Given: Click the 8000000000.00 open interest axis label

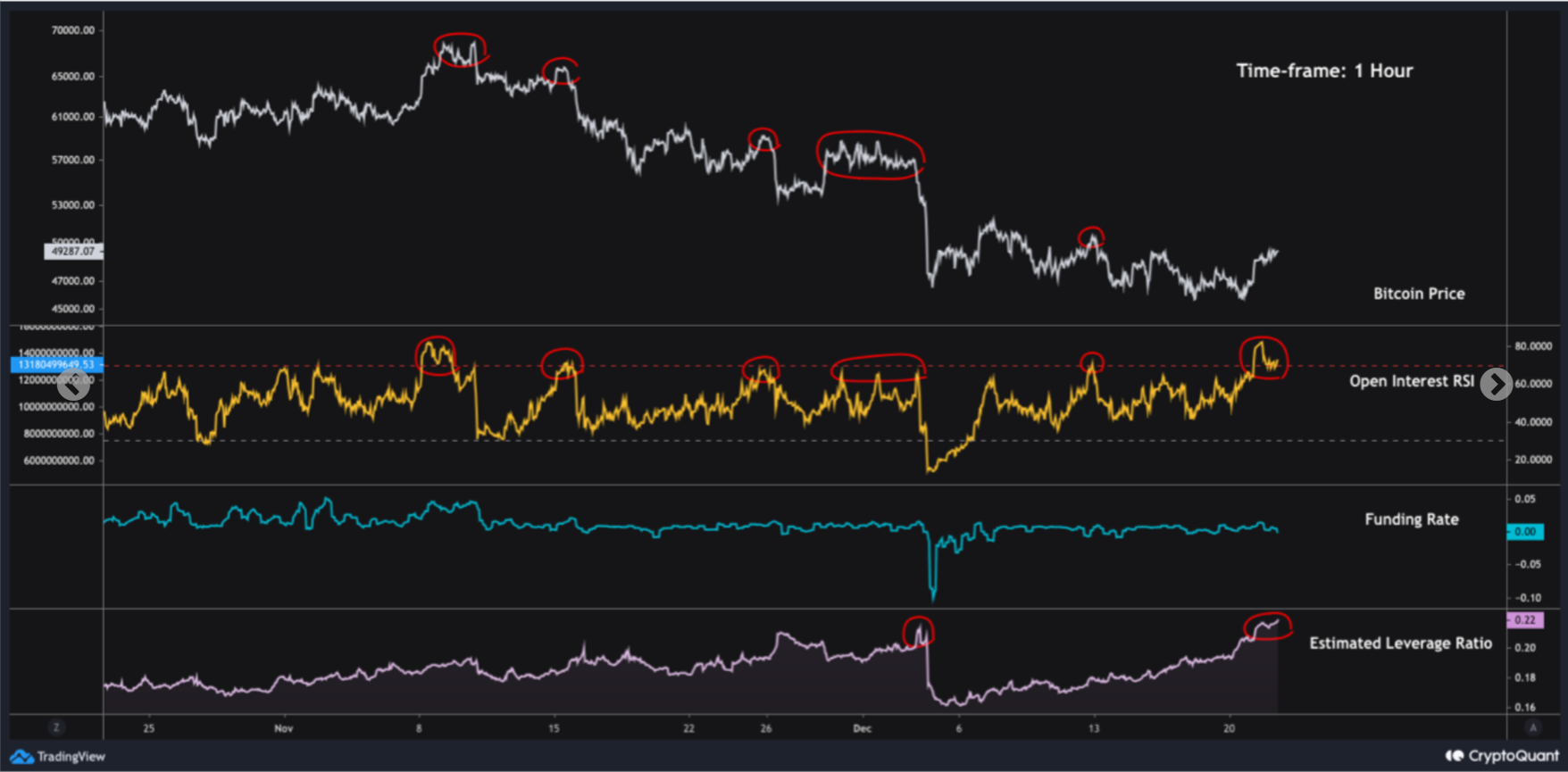Looking at the screenshot, I should [x=59, y=434].
